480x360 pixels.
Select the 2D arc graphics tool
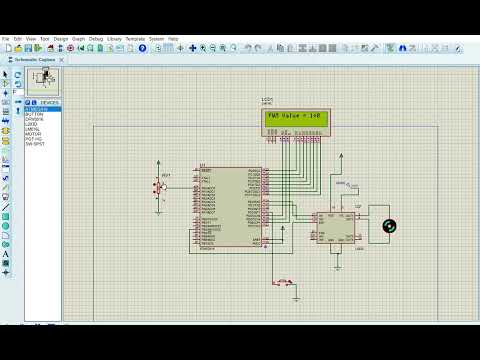tap(5, 235)
